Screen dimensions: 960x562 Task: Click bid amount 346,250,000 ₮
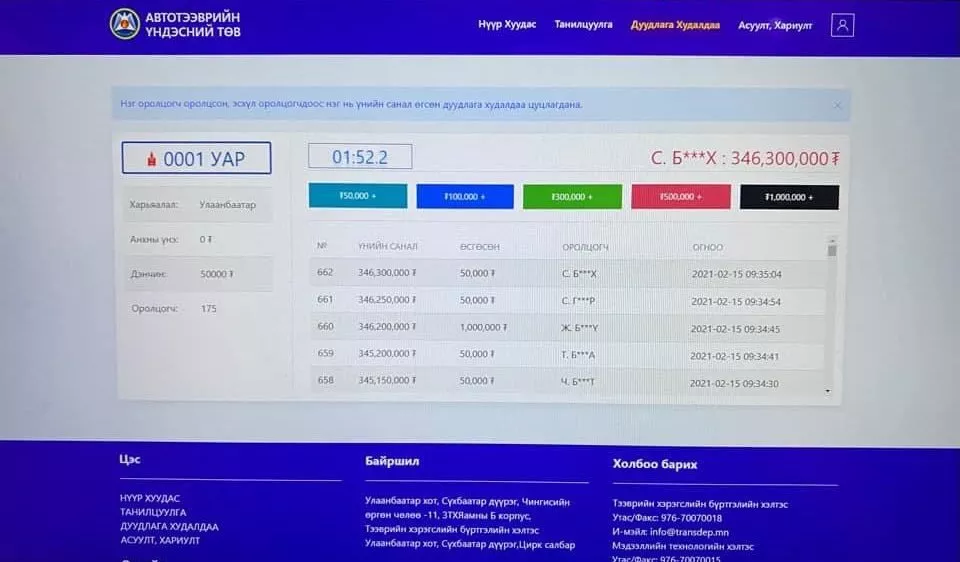387,300
